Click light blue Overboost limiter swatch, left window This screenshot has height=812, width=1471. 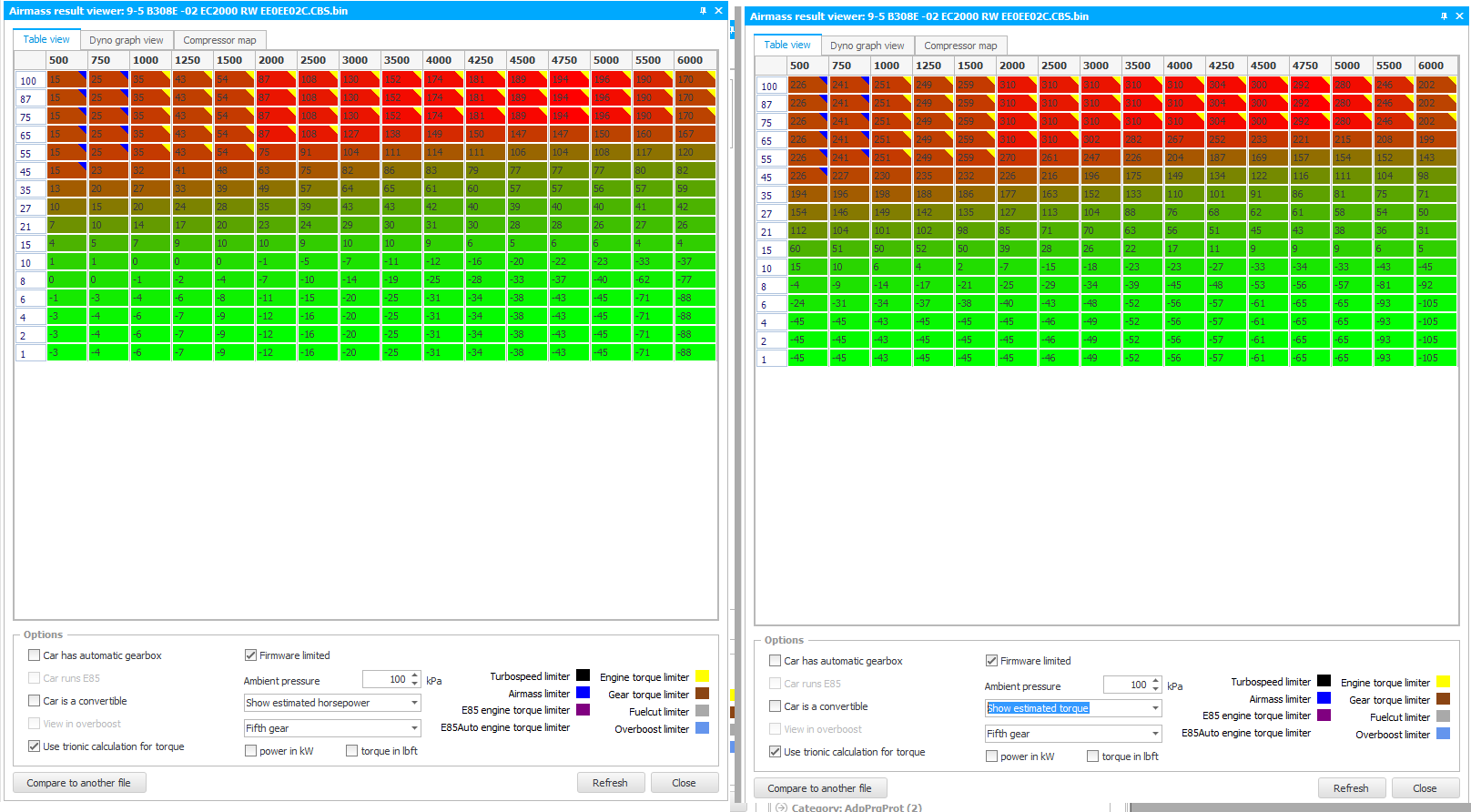[702, 728]
